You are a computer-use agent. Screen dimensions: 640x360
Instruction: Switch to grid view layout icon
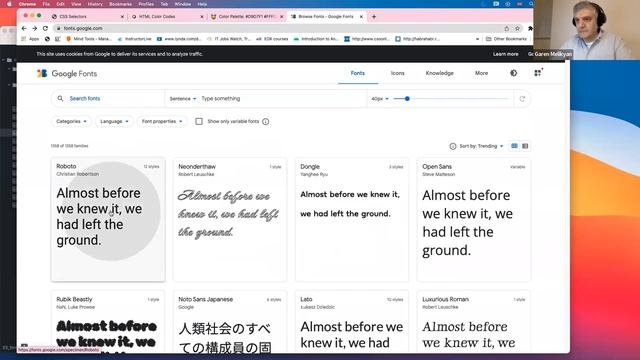pos(514,146)
